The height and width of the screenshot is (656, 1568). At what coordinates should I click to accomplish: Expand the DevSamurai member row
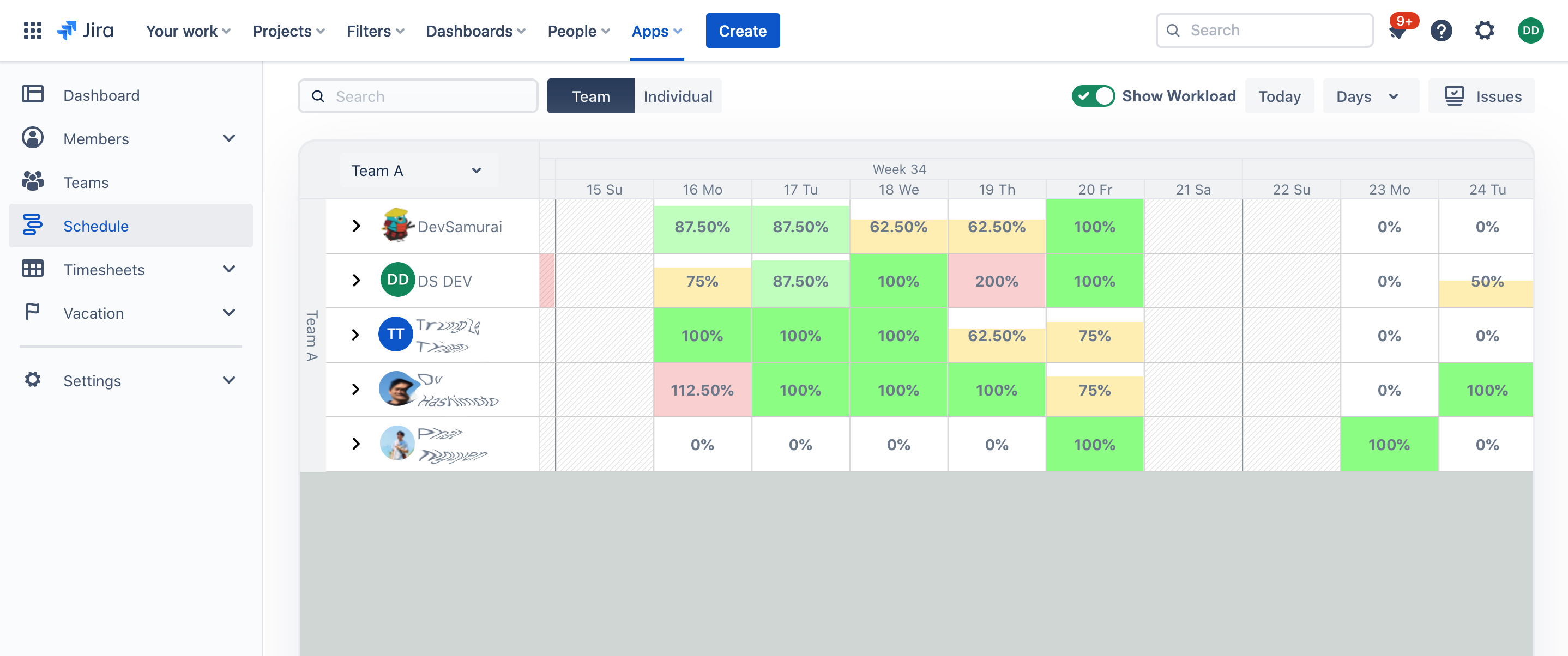tap(356, 226)
